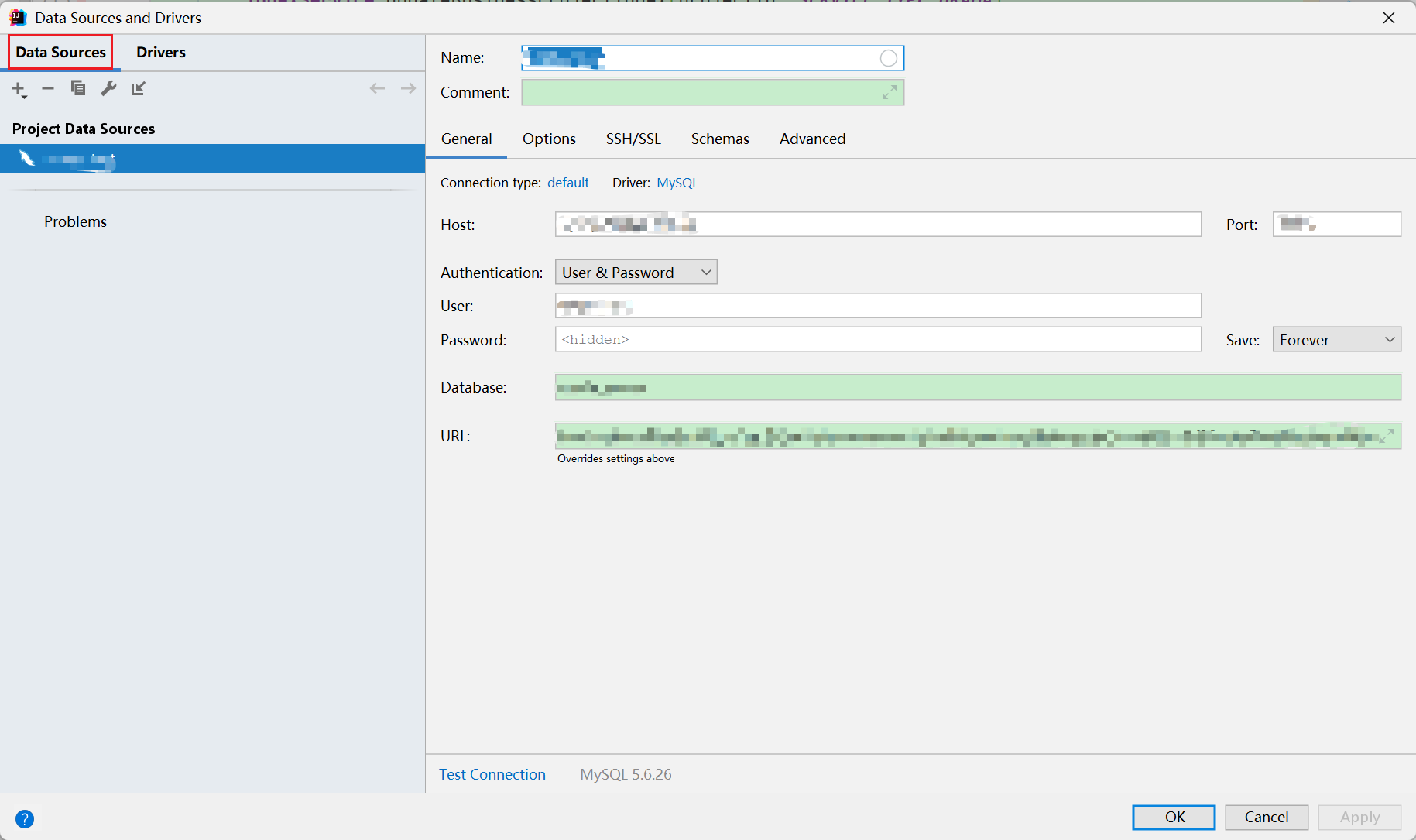Open the Save password Forever dropdown
Viewport: 1416px width, 840px height.
1336,340
